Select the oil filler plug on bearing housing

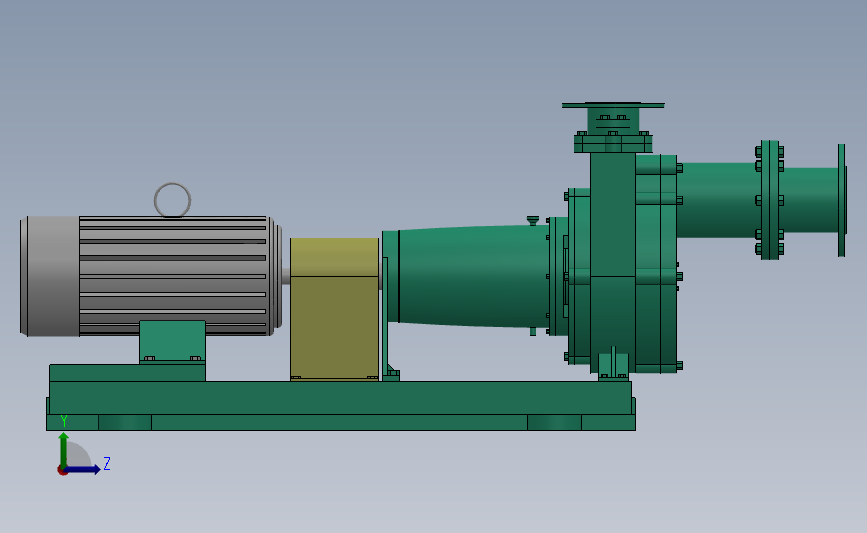pos(532,221)
